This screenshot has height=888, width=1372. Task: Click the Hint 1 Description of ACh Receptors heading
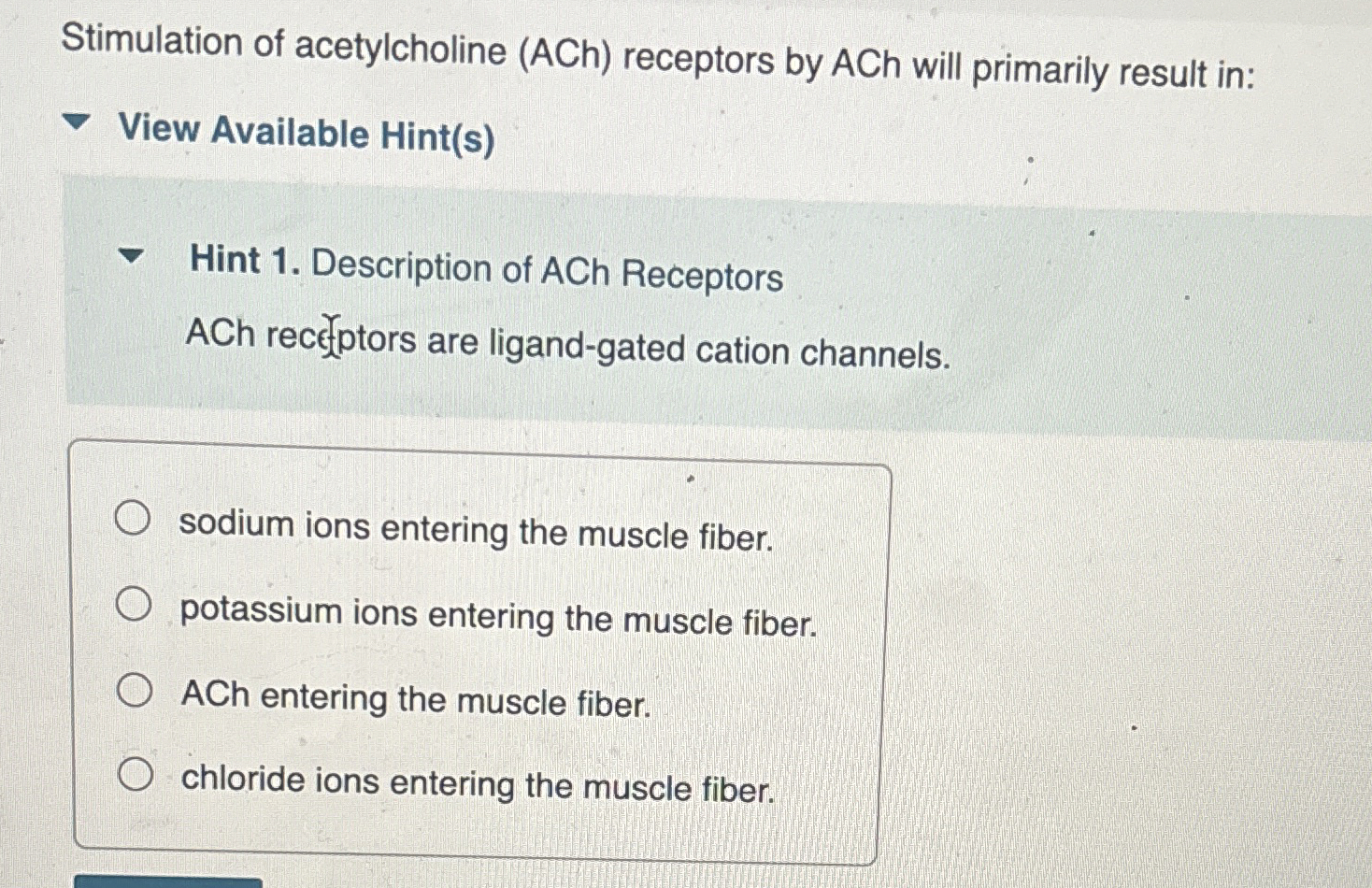[486, 270]
